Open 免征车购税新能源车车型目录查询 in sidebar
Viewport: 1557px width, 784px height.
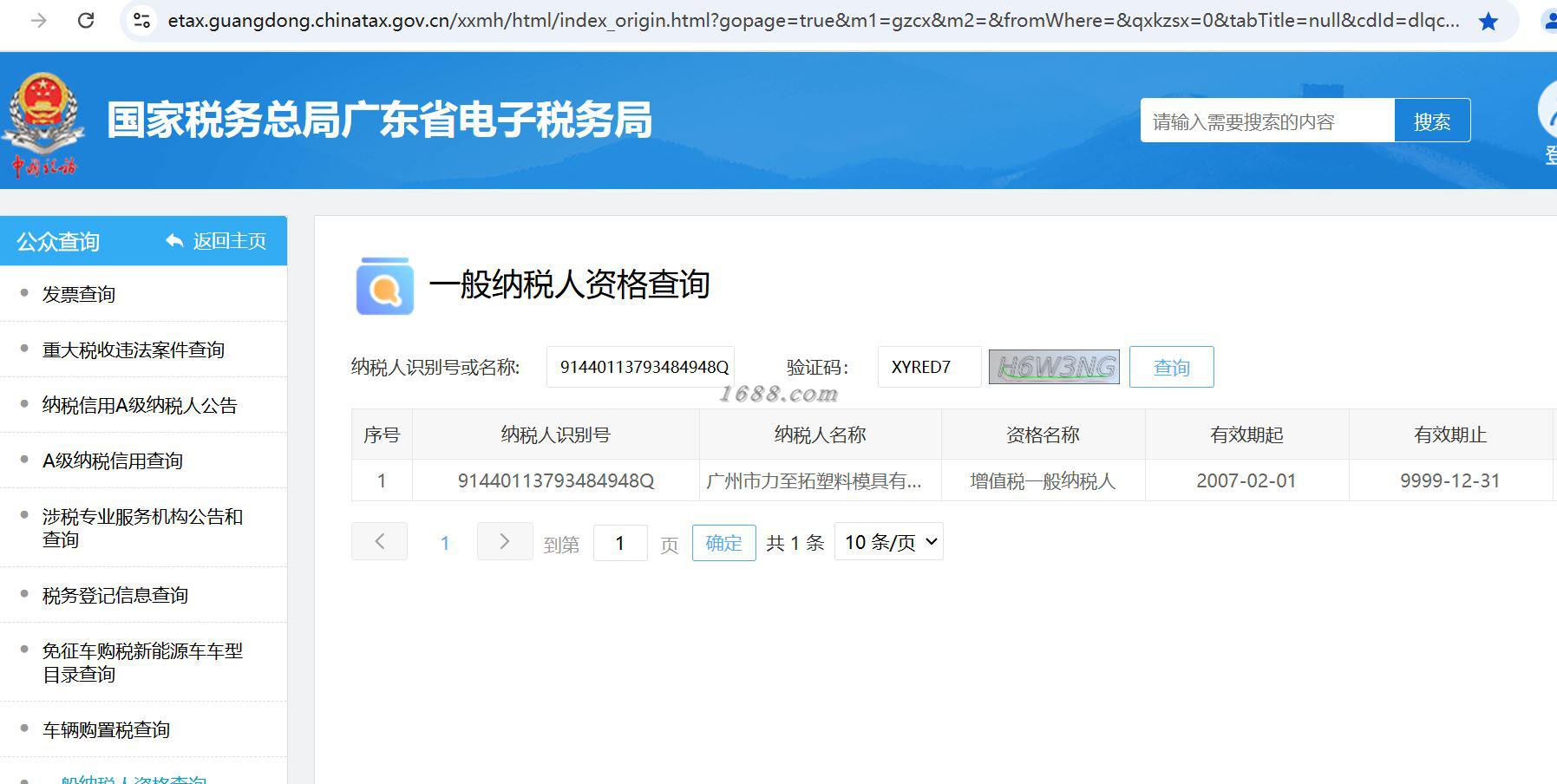[x=143, y=662]
